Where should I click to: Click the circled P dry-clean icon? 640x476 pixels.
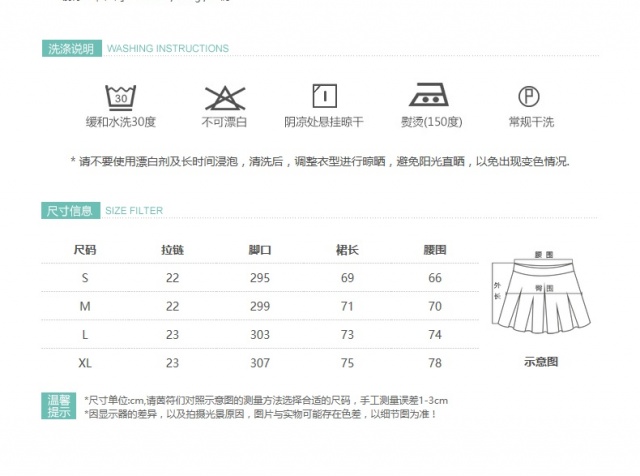[530, 96]
